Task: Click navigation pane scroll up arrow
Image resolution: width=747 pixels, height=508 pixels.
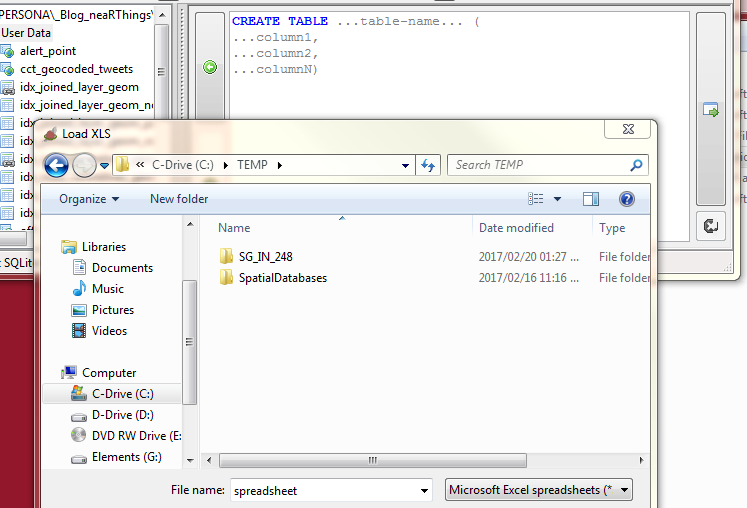Action: point(190,224)
